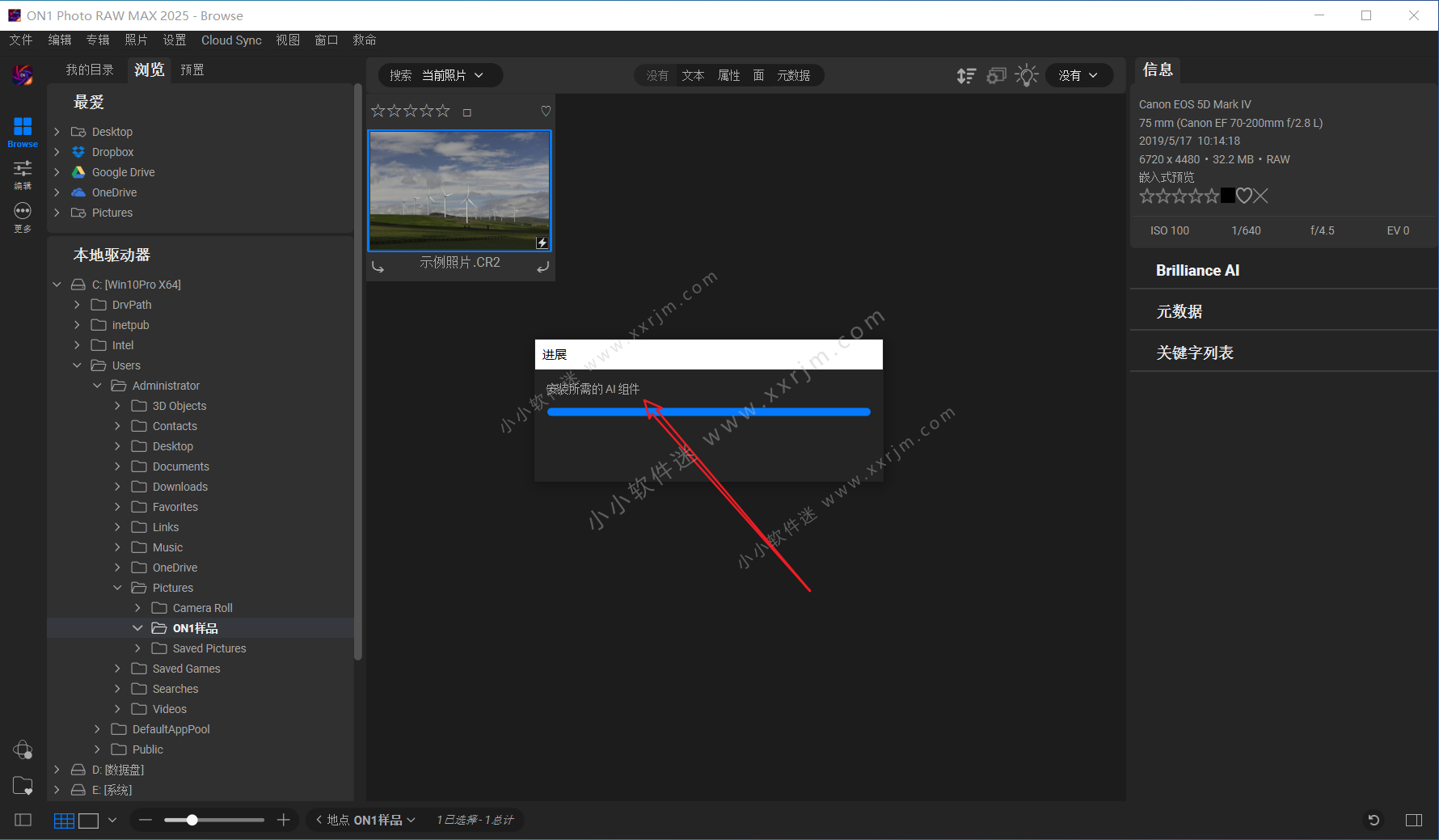Expand the D: [数据盘] drive
Screen dimensions: 1439x840
tap(57, 770)
